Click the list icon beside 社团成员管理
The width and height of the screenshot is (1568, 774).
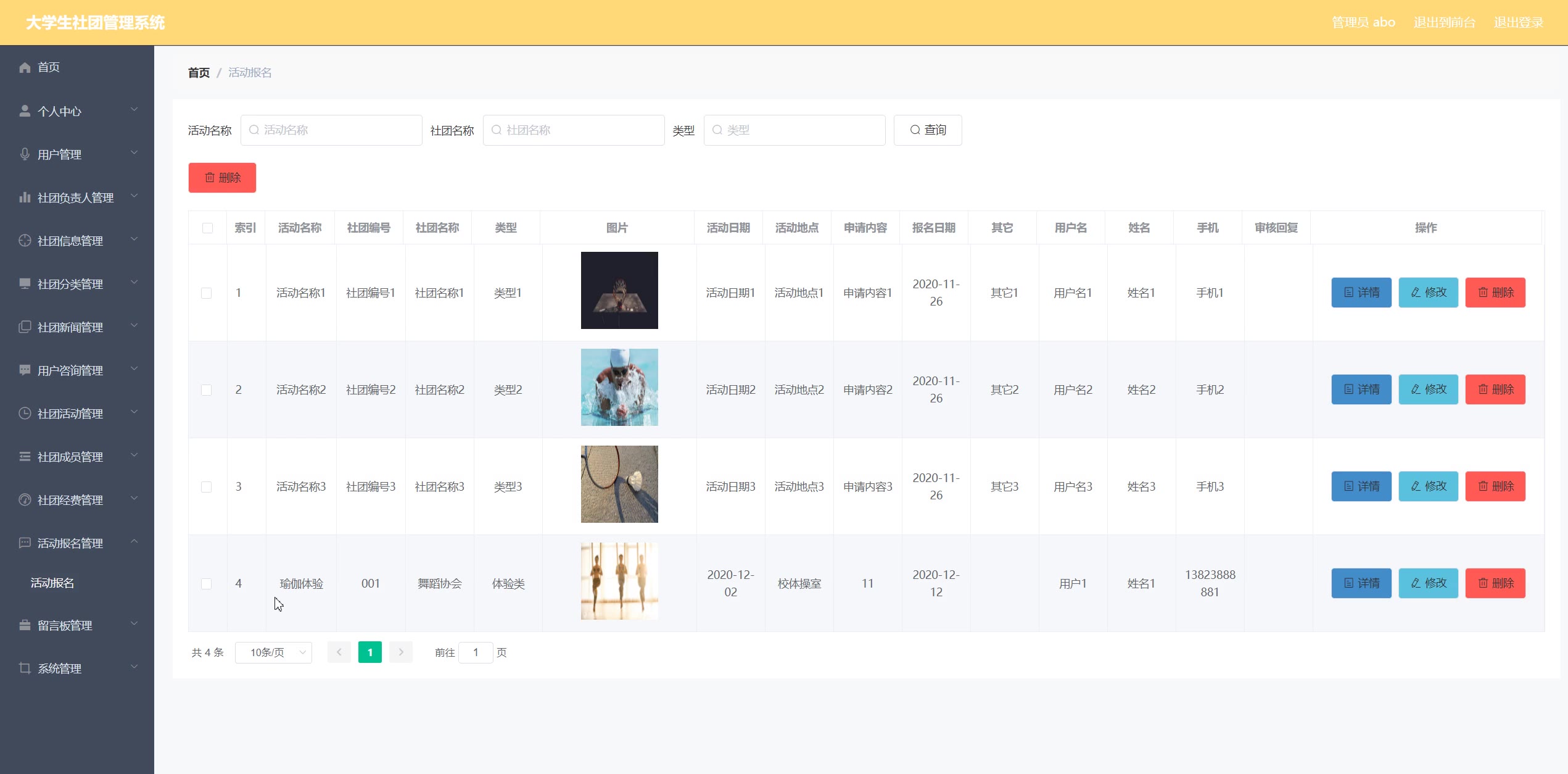point(25,457)
